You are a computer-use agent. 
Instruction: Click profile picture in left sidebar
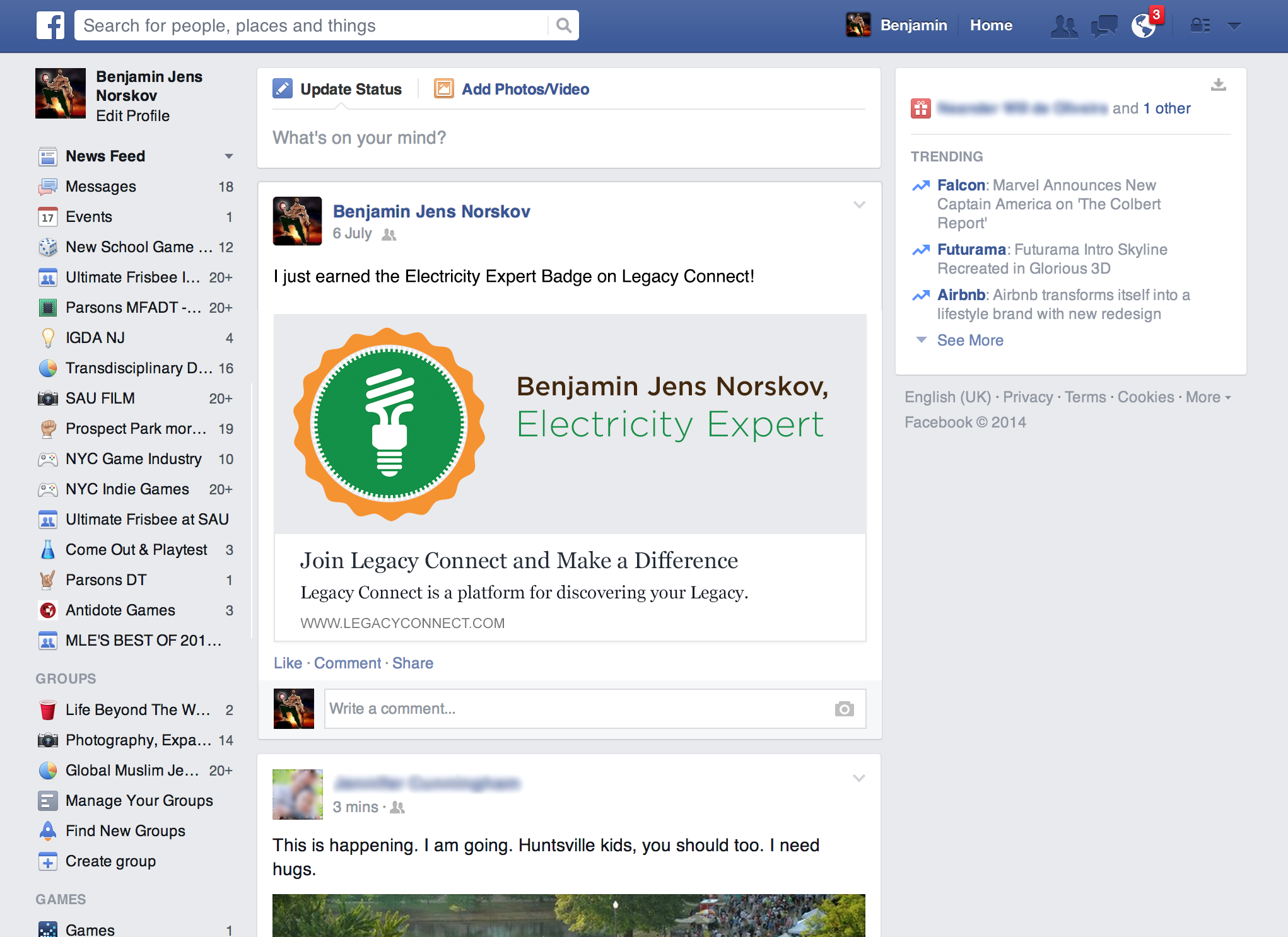[61, 93]
